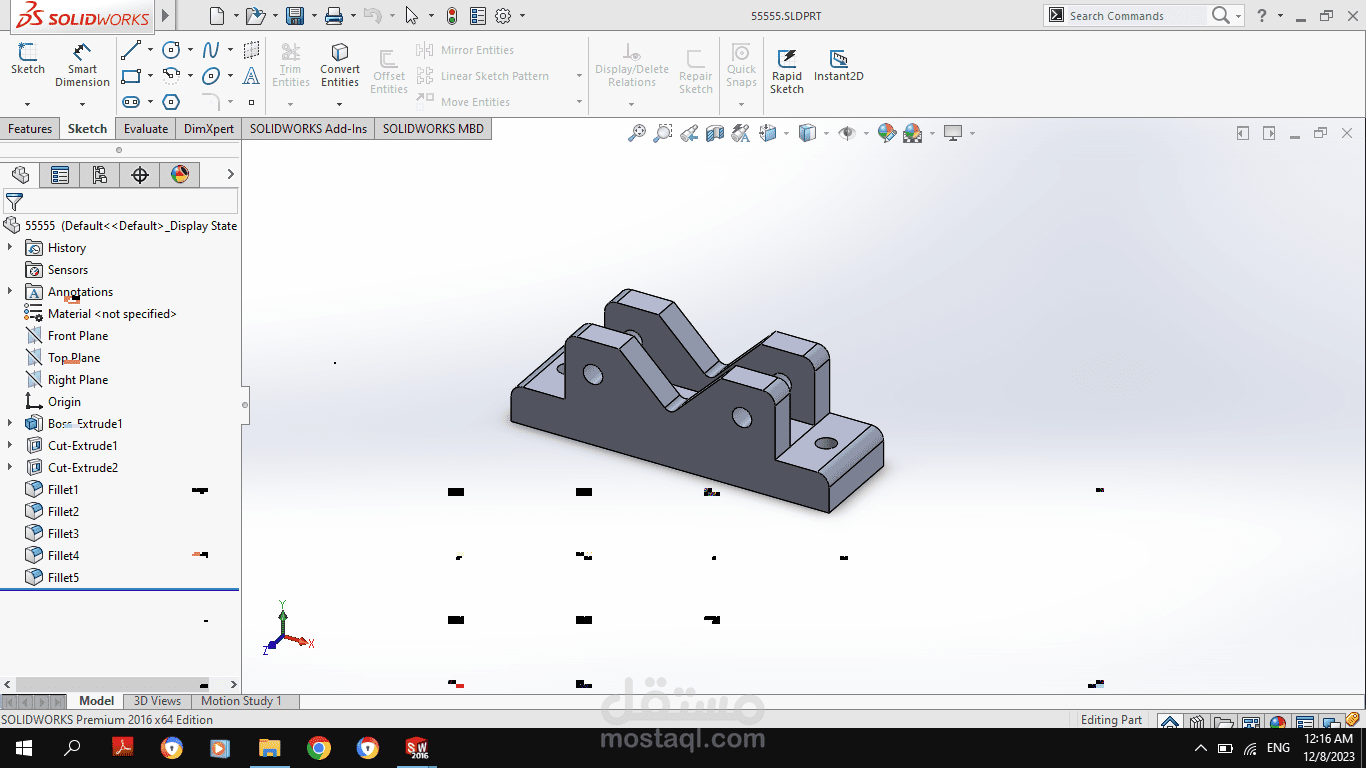Screen dimensions: 1366x768
Task: Select the Corner Rectangle tool
Action: tap(131, 76)
